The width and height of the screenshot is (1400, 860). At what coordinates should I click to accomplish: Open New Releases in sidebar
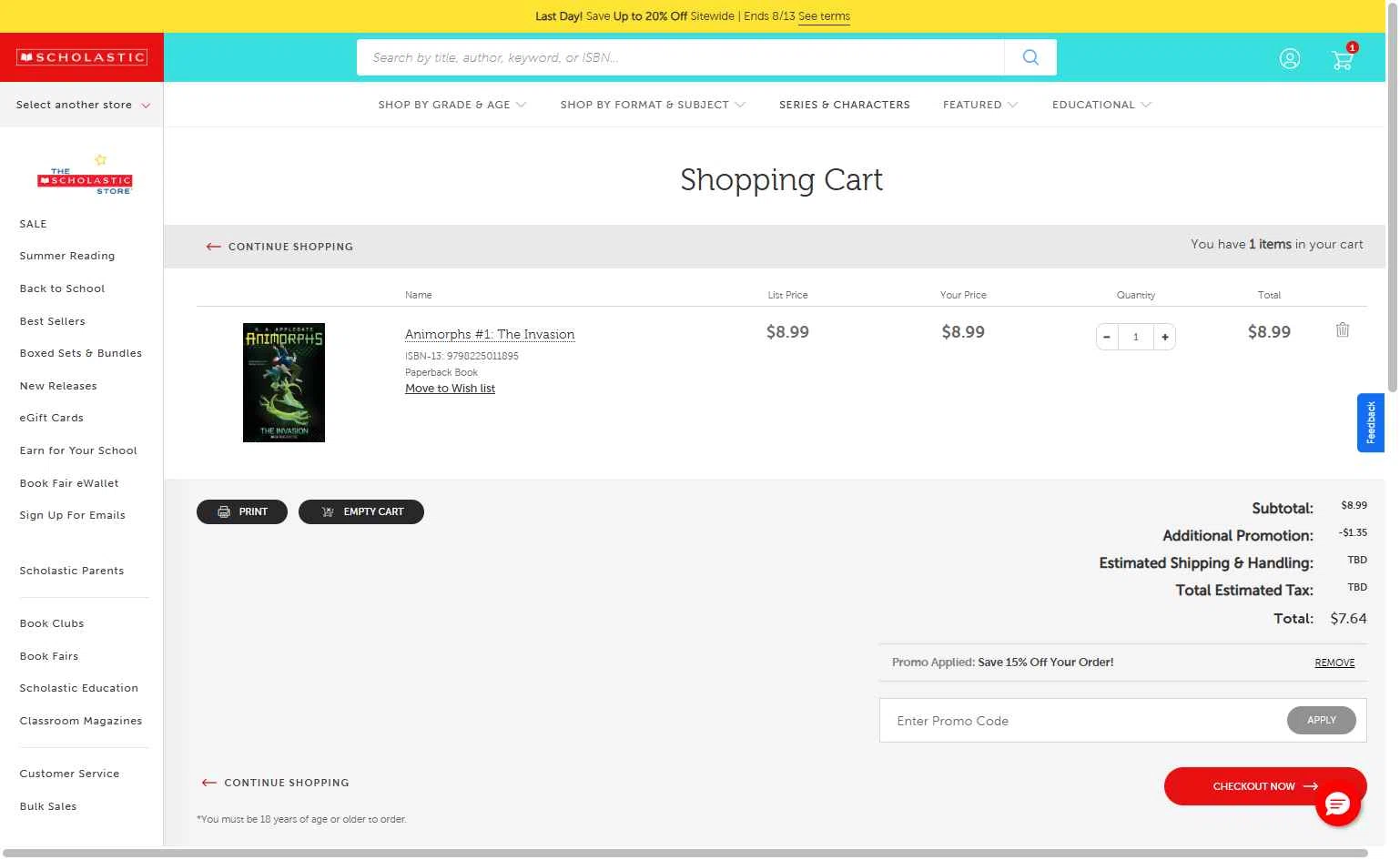[58, 387]
